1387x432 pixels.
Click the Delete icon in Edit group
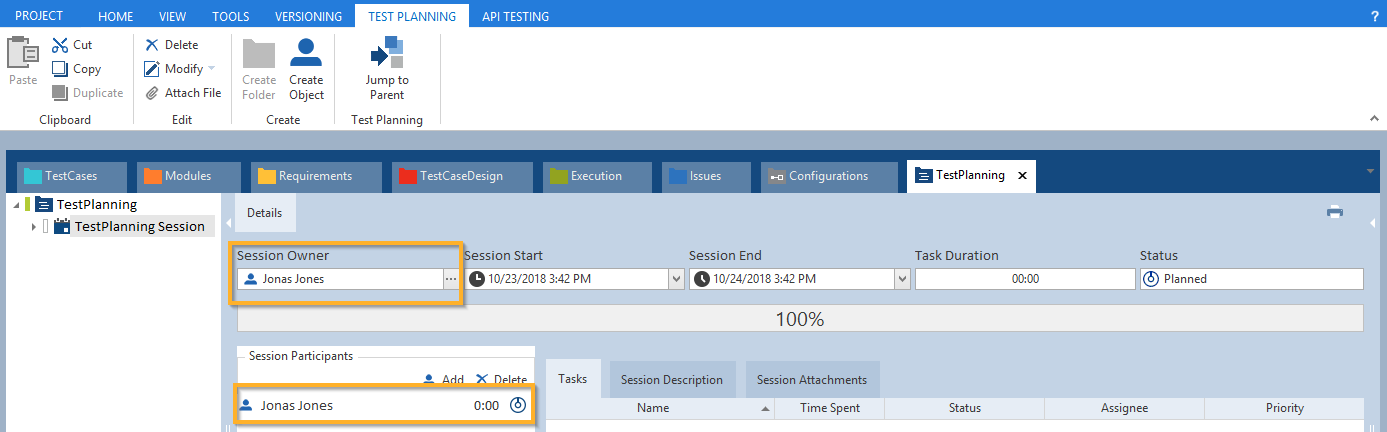(152, 45)
